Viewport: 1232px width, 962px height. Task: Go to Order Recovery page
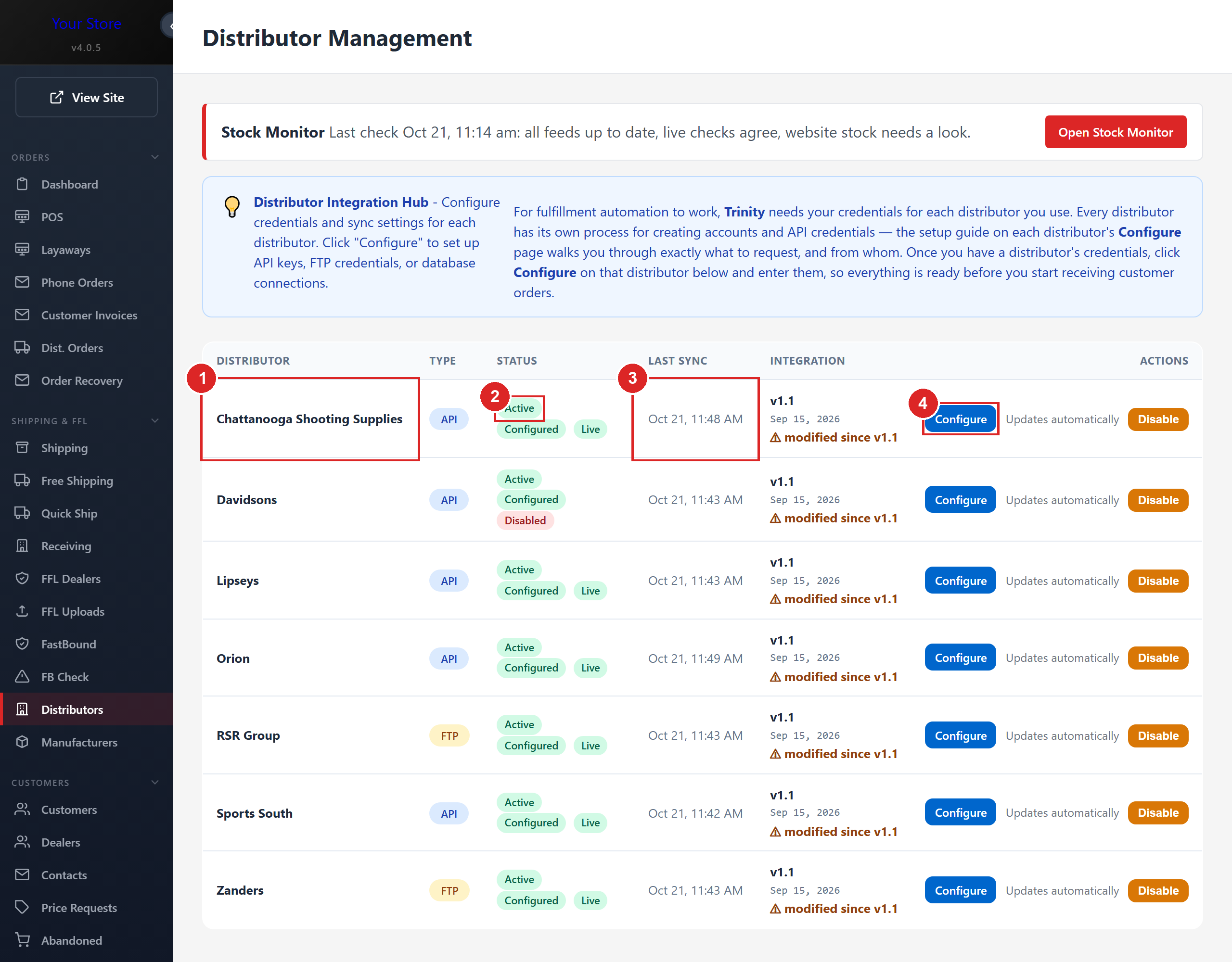[x=86, y=380]
